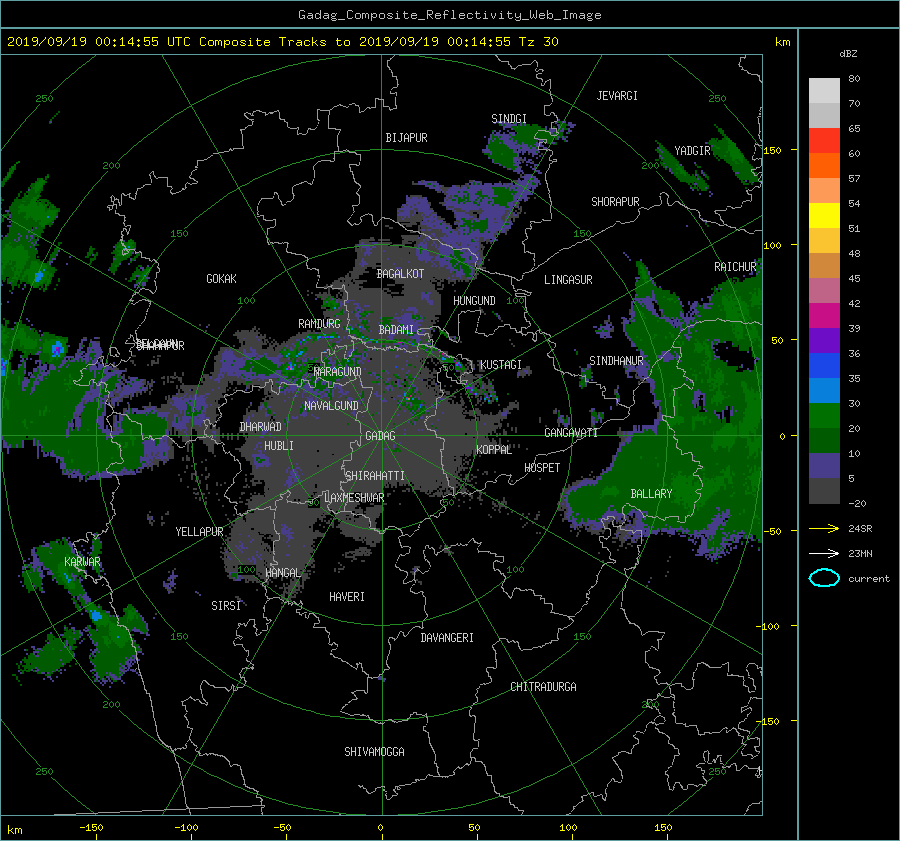Click the white 23MN arrow legend icon
The width and height of the screenshot is (900, 841).
coord(824,553)
